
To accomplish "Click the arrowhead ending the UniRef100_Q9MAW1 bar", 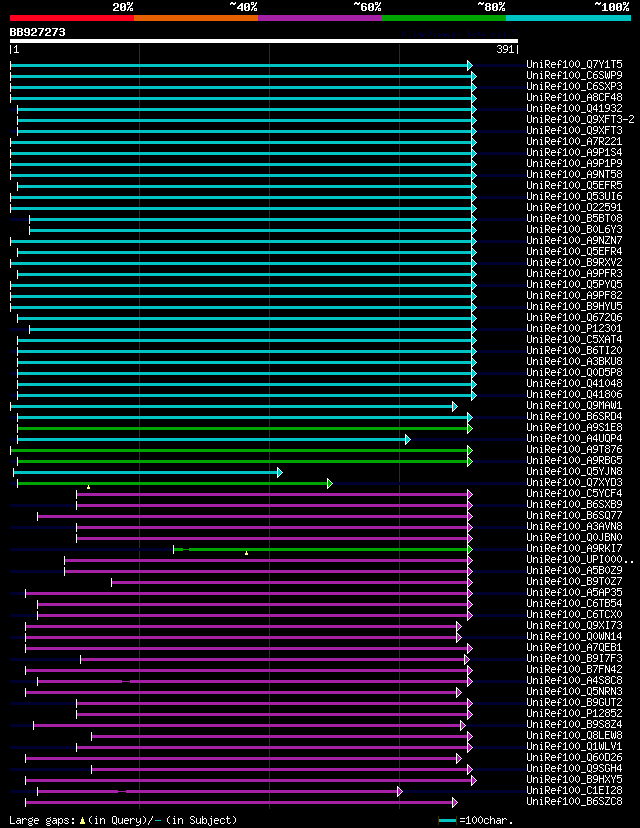I will (x=455, y=407).
